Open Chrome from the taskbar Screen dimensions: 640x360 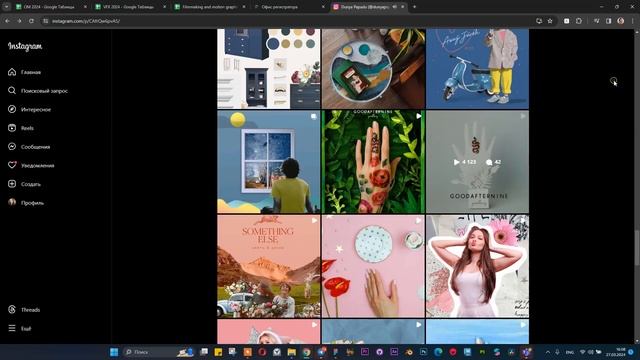[x=307, y=352]
